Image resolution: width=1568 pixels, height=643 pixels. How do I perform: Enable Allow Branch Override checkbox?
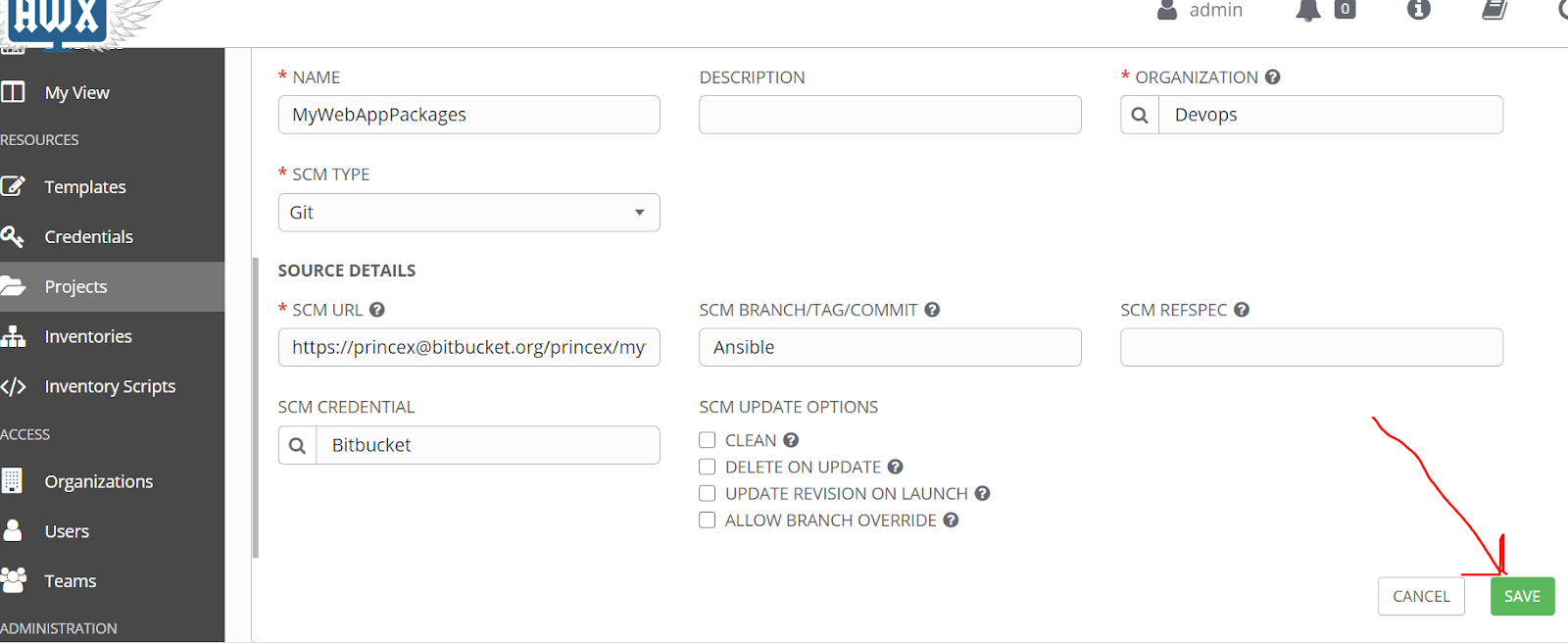tap(708, 519)
